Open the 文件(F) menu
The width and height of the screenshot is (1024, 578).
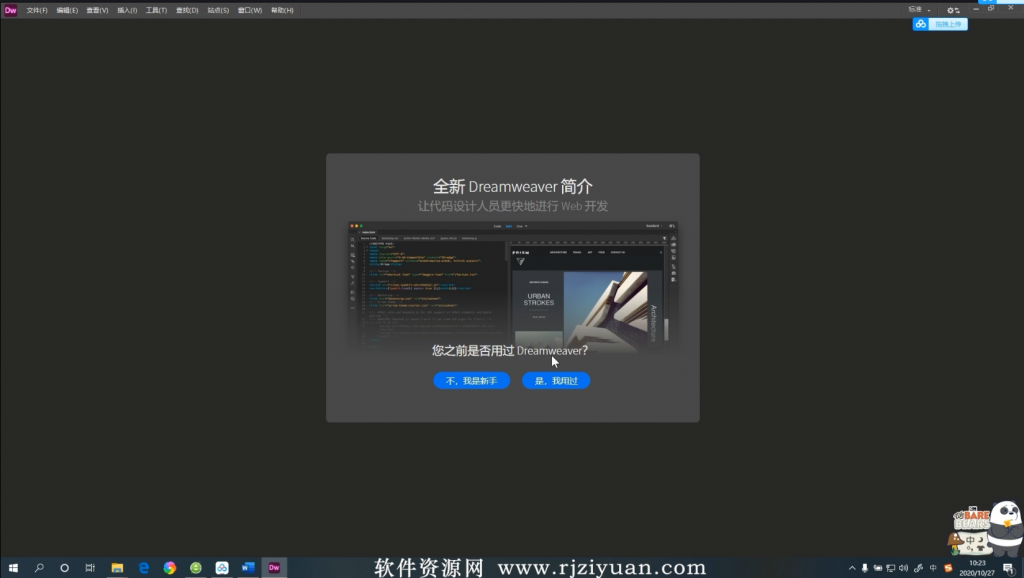[x=37, y=10]
